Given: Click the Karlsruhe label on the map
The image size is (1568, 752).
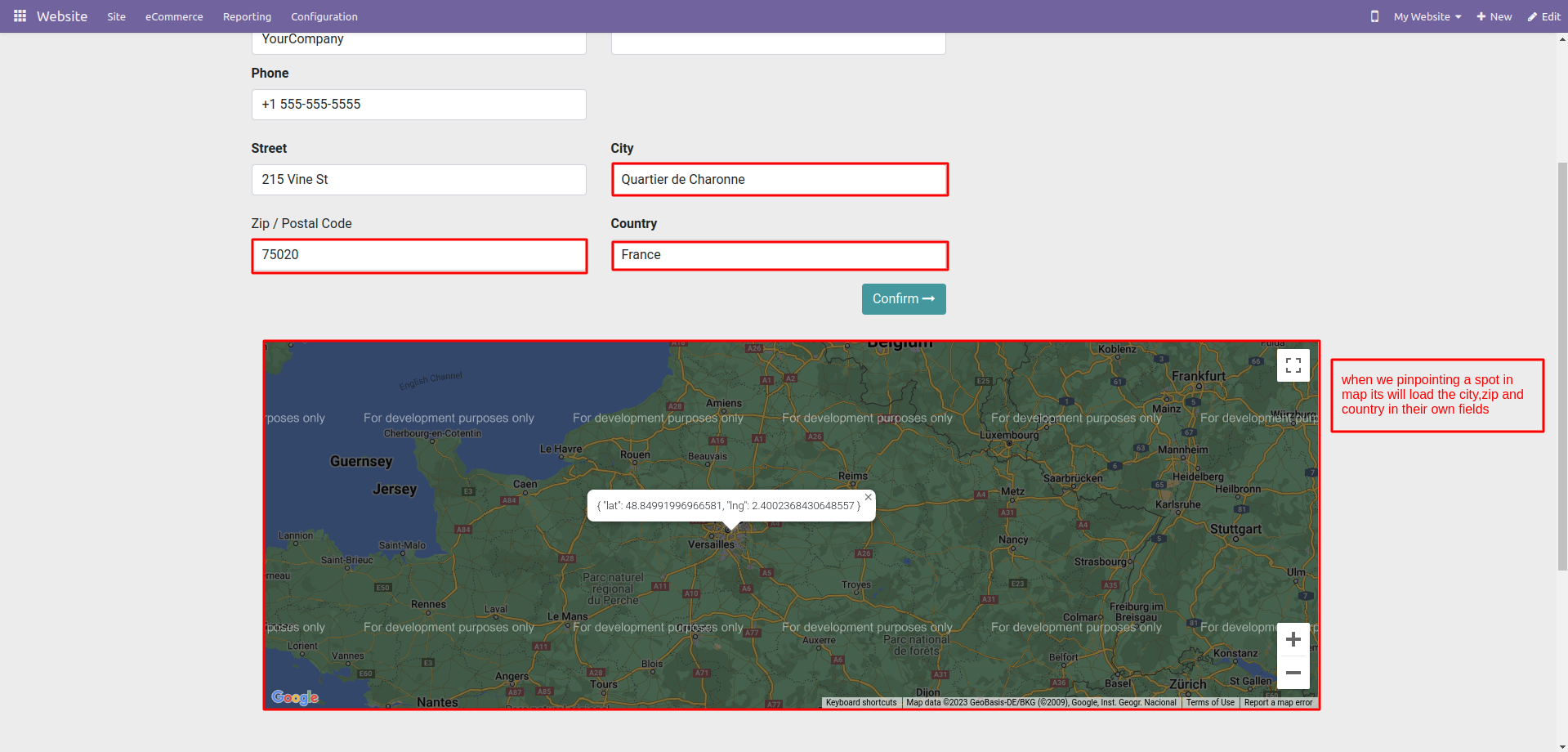Looking at the screenshot, I should pyautogui.click(x=1178, y=504).
